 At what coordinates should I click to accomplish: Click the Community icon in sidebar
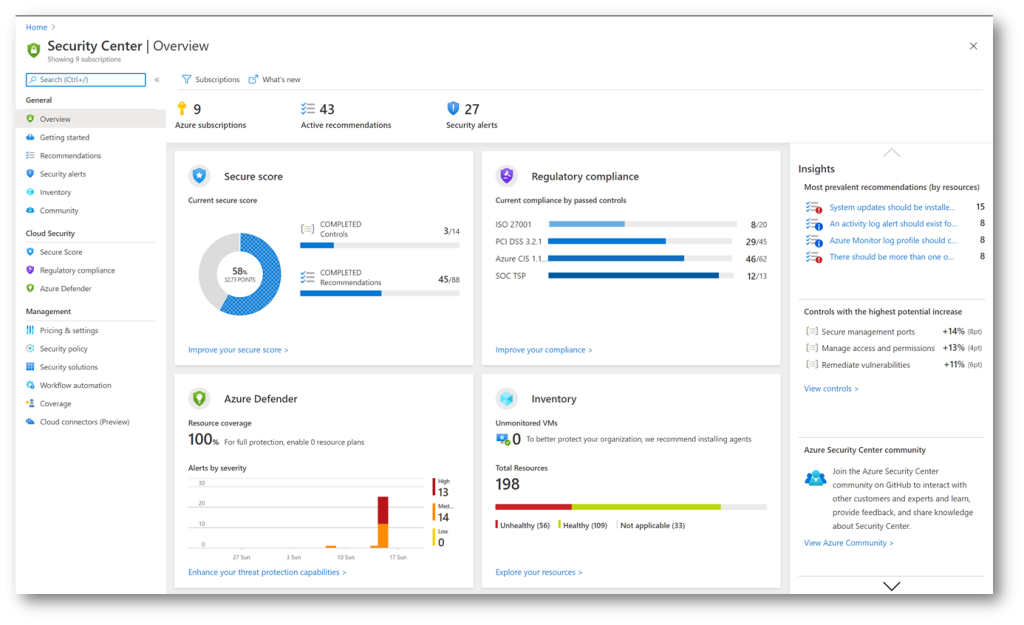point(30,210)
